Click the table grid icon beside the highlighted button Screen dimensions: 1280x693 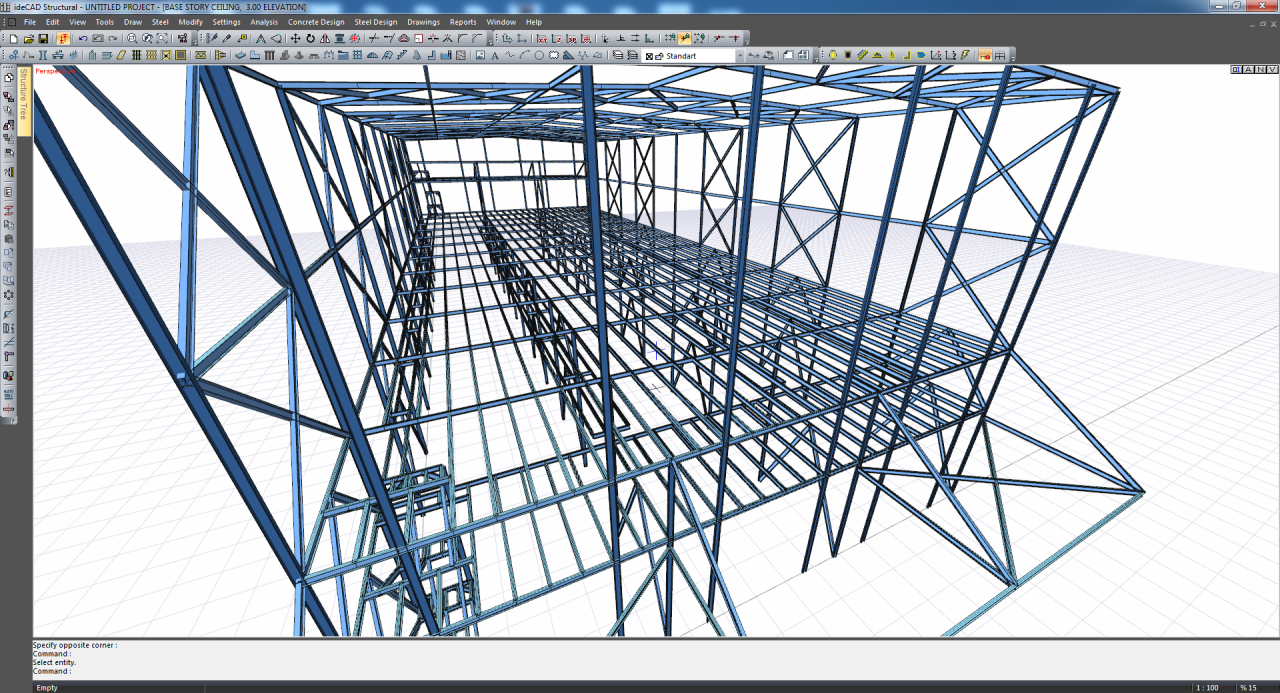click(x=999, y=55)
